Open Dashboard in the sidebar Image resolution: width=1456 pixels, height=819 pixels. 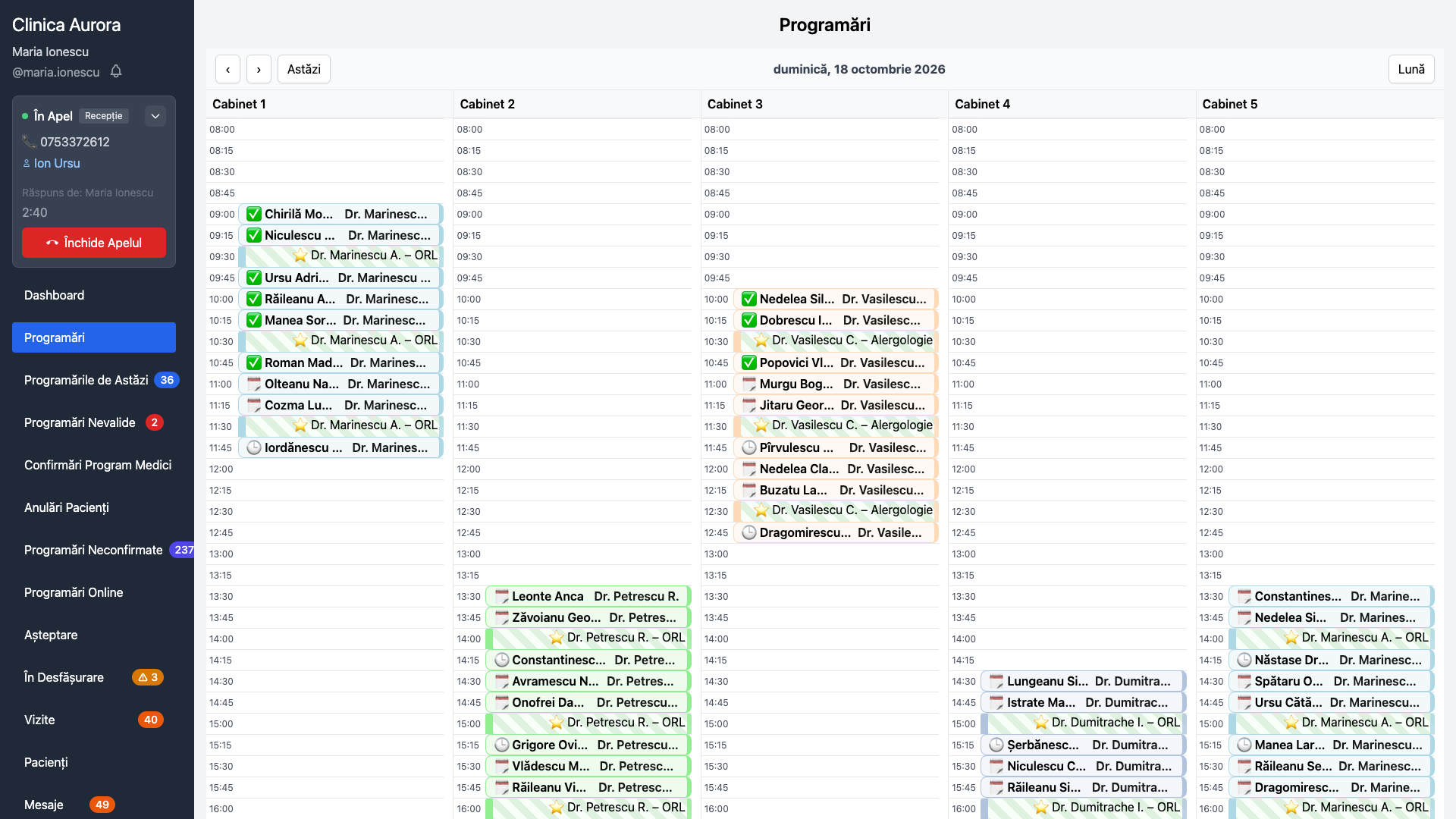(94, 295)
